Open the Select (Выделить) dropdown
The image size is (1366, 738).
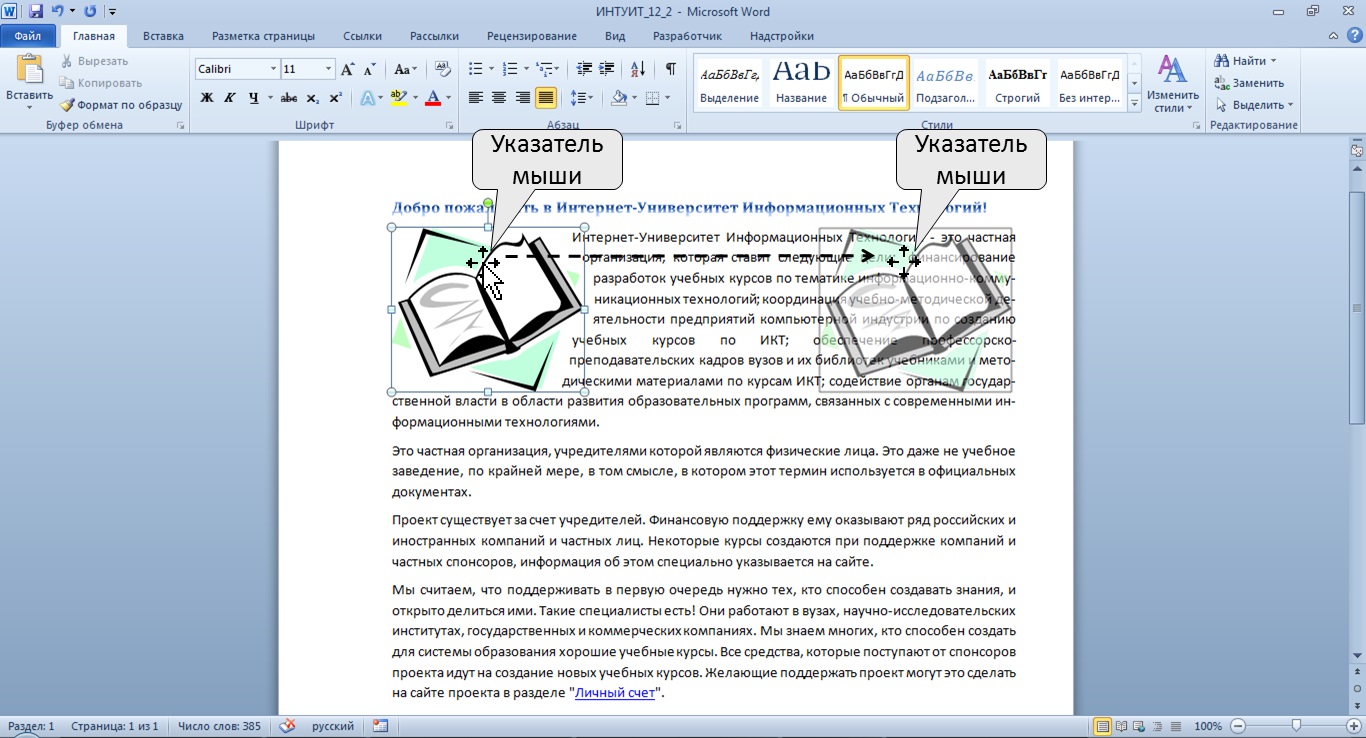(x=1254, y=105)
